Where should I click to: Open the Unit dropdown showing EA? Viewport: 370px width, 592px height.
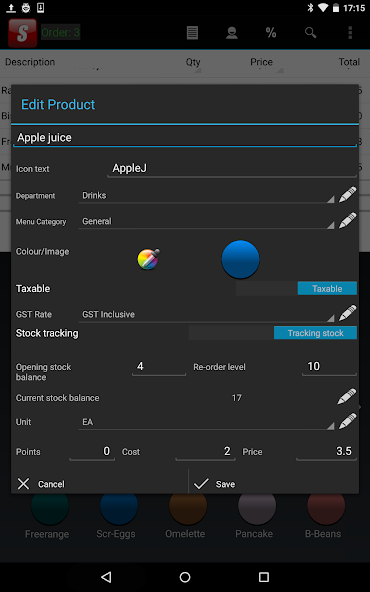click(207, 422)
